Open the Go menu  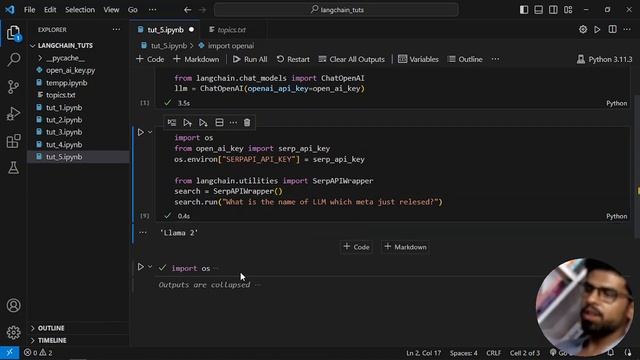(x=133, y=10)
